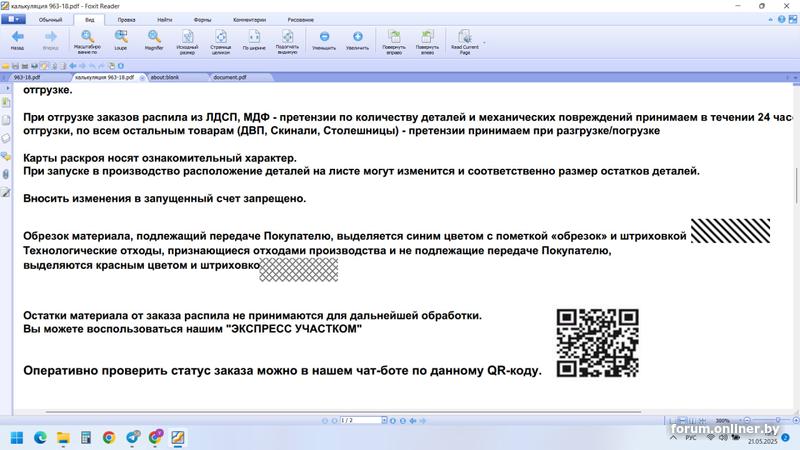Open Google Chrome from the taskbar
The height and width of the screenshot is (450, 800).
109,438
